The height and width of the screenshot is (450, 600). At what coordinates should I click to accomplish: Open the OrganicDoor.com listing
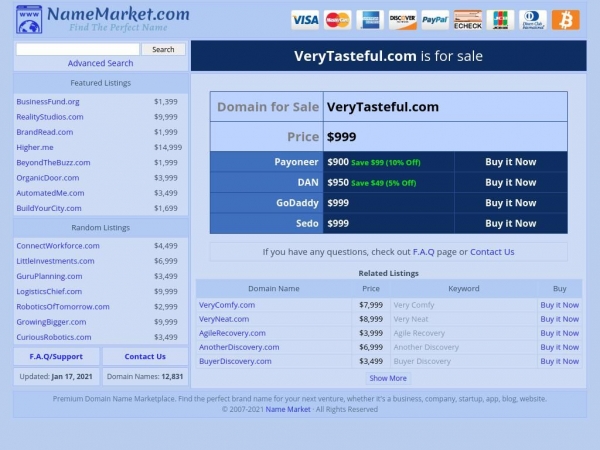(48, 178)
